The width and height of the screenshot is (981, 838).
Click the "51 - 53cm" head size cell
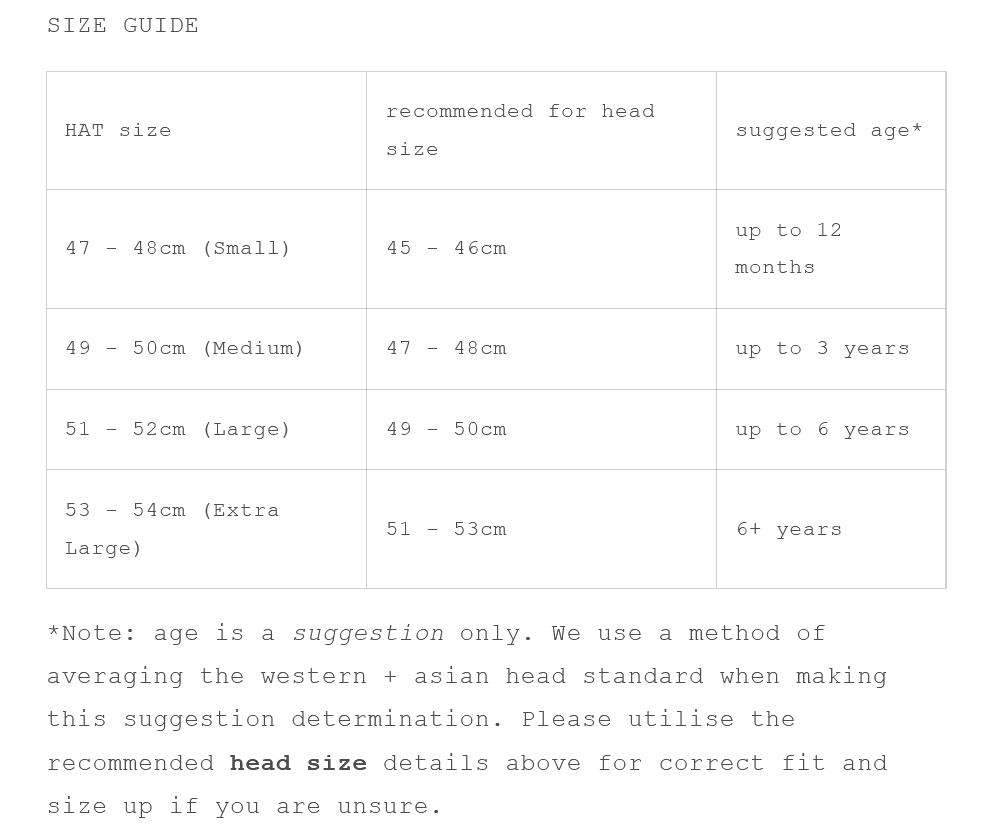[446, 529]
